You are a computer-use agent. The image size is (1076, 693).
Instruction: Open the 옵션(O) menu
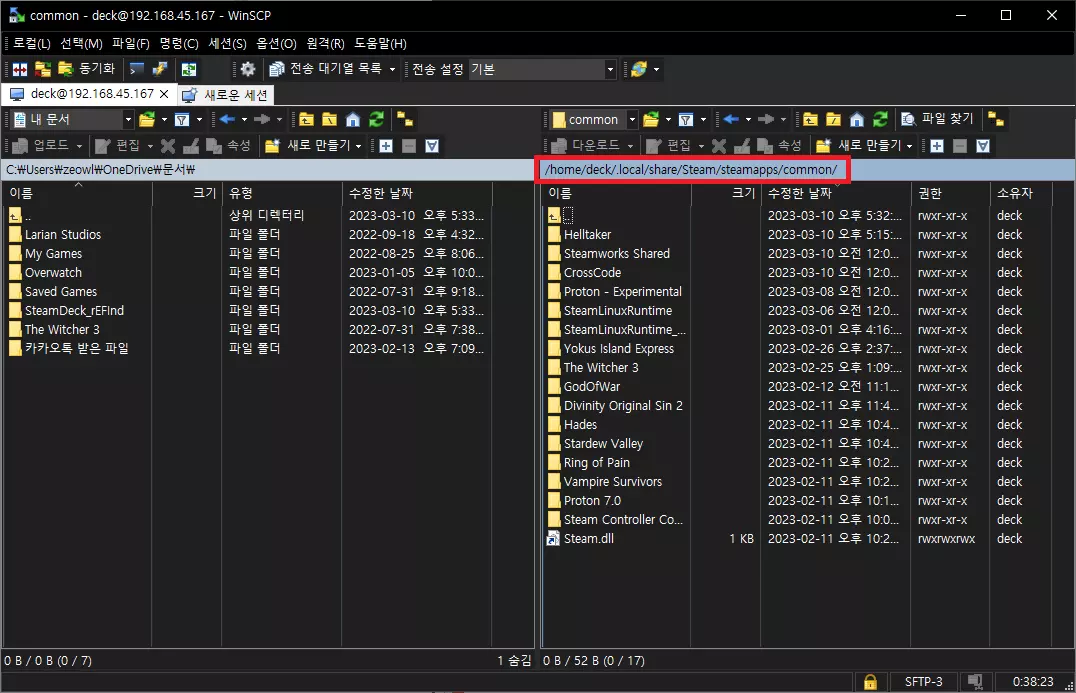tap(276, 43)
